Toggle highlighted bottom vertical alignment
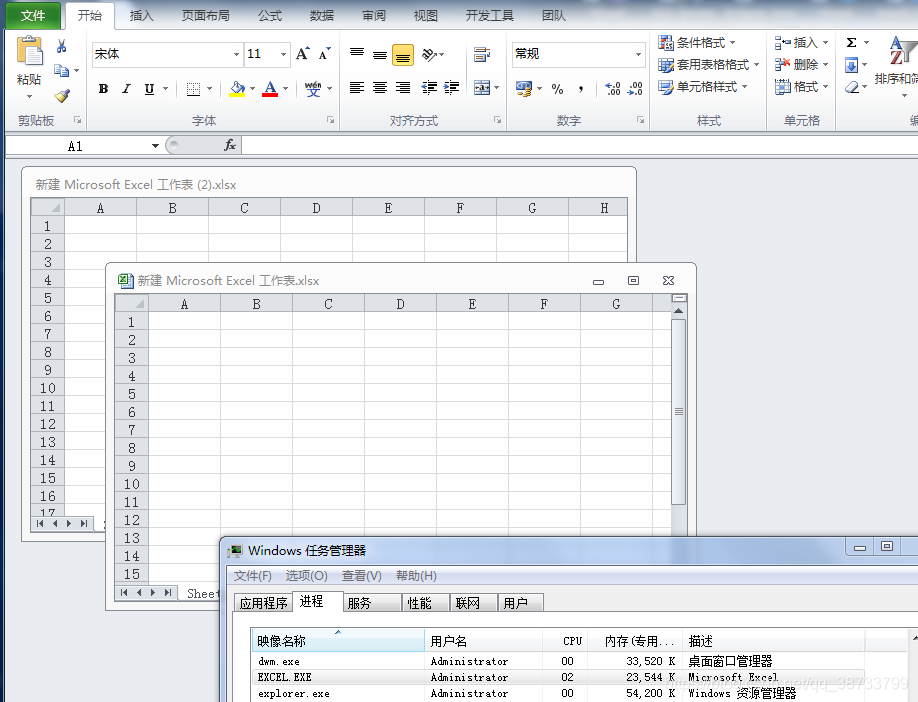918x702 pixels. coord(403,55)
